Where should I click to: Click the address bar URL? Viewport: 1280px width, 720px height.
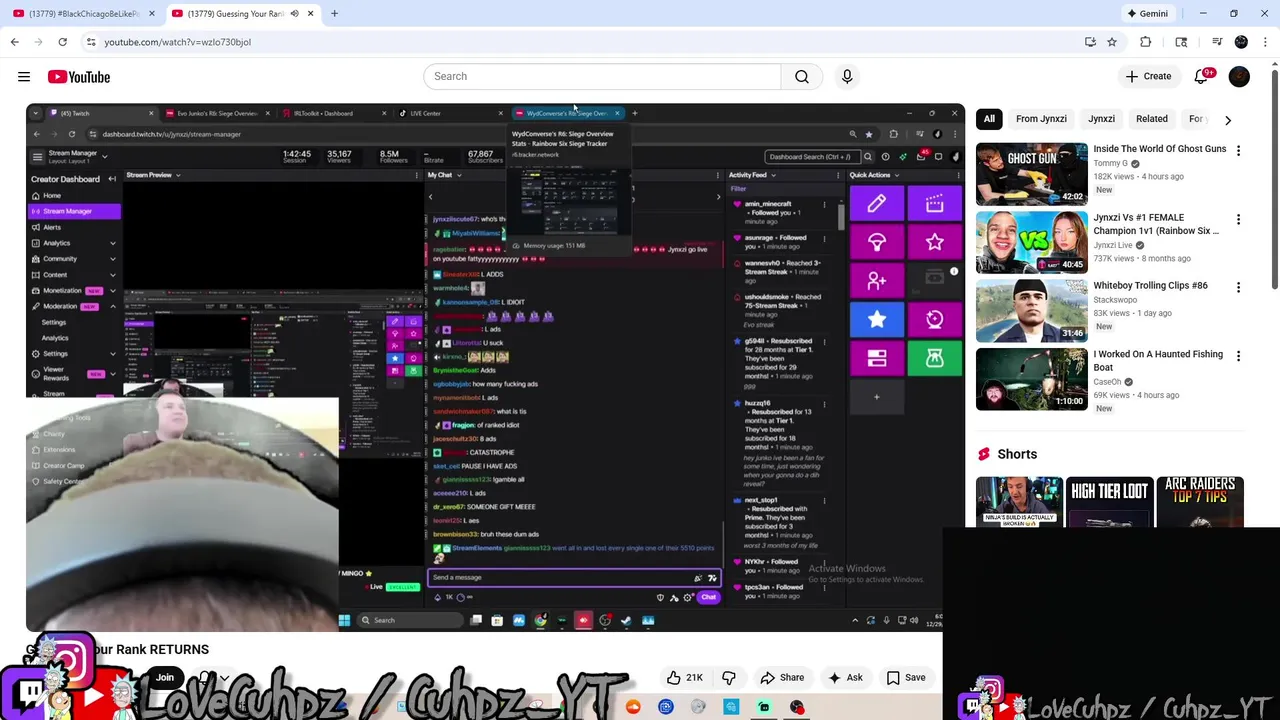177,42
